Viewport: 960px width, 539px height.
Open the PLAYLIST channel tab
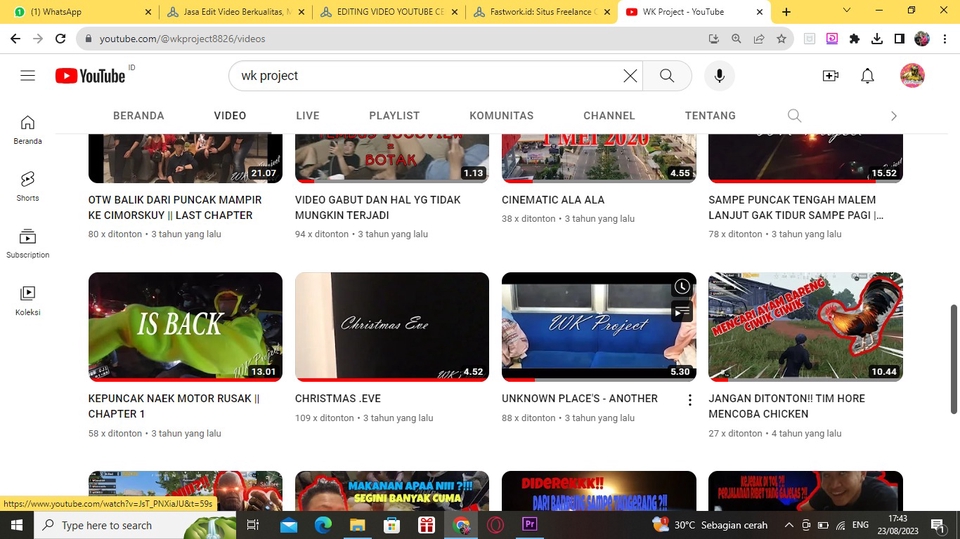pyautogui.click(x=394, y=115)
